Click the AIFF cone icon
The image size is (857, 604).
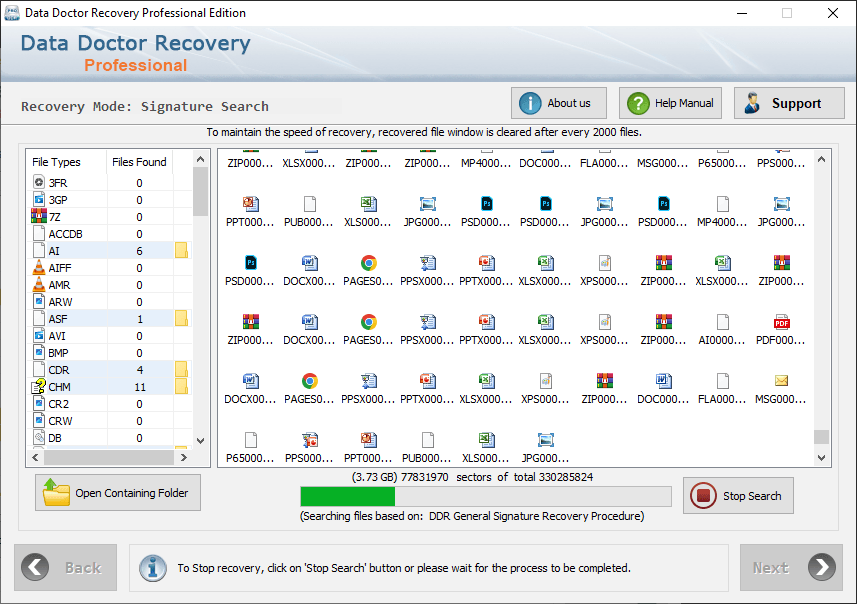coord(39,267)
